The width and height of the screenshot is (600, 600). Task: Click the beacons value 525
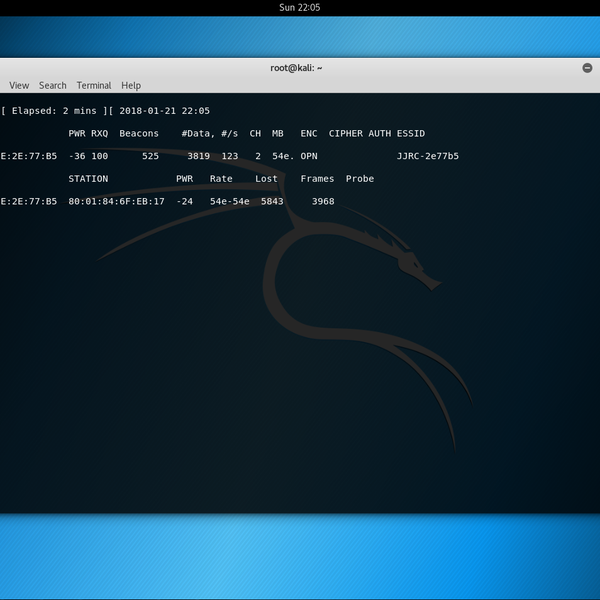tap(150, 156)
